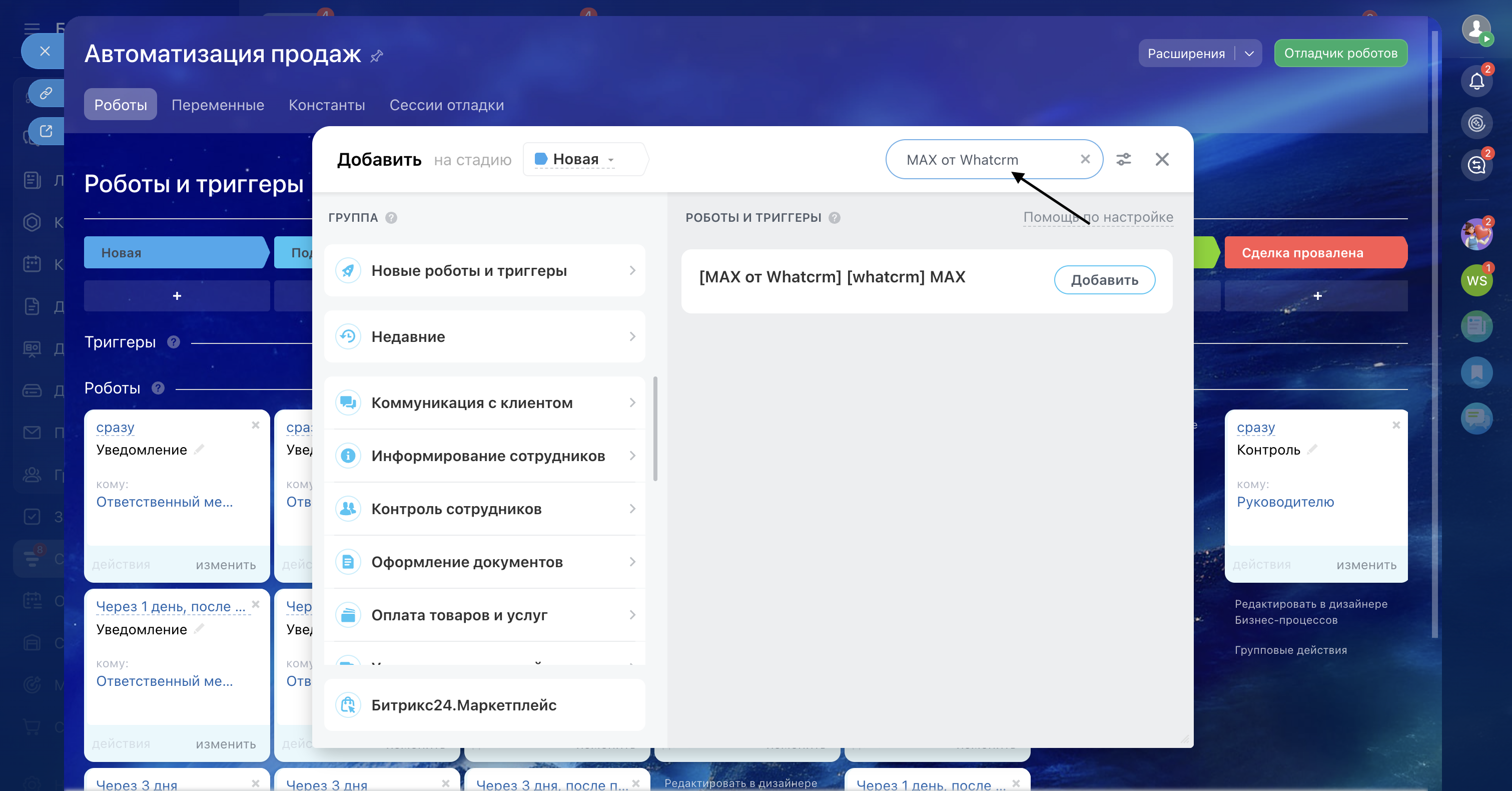Click the pin icon next to Автоматизация продаж
Screen dimensions: 1512x791
coord(377,56)
